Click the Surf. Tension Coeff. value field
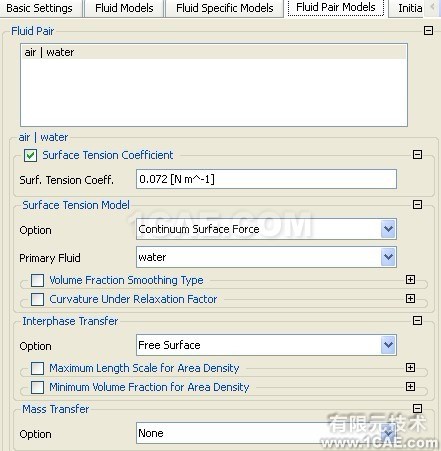441x451 pixels. point(266,179)
